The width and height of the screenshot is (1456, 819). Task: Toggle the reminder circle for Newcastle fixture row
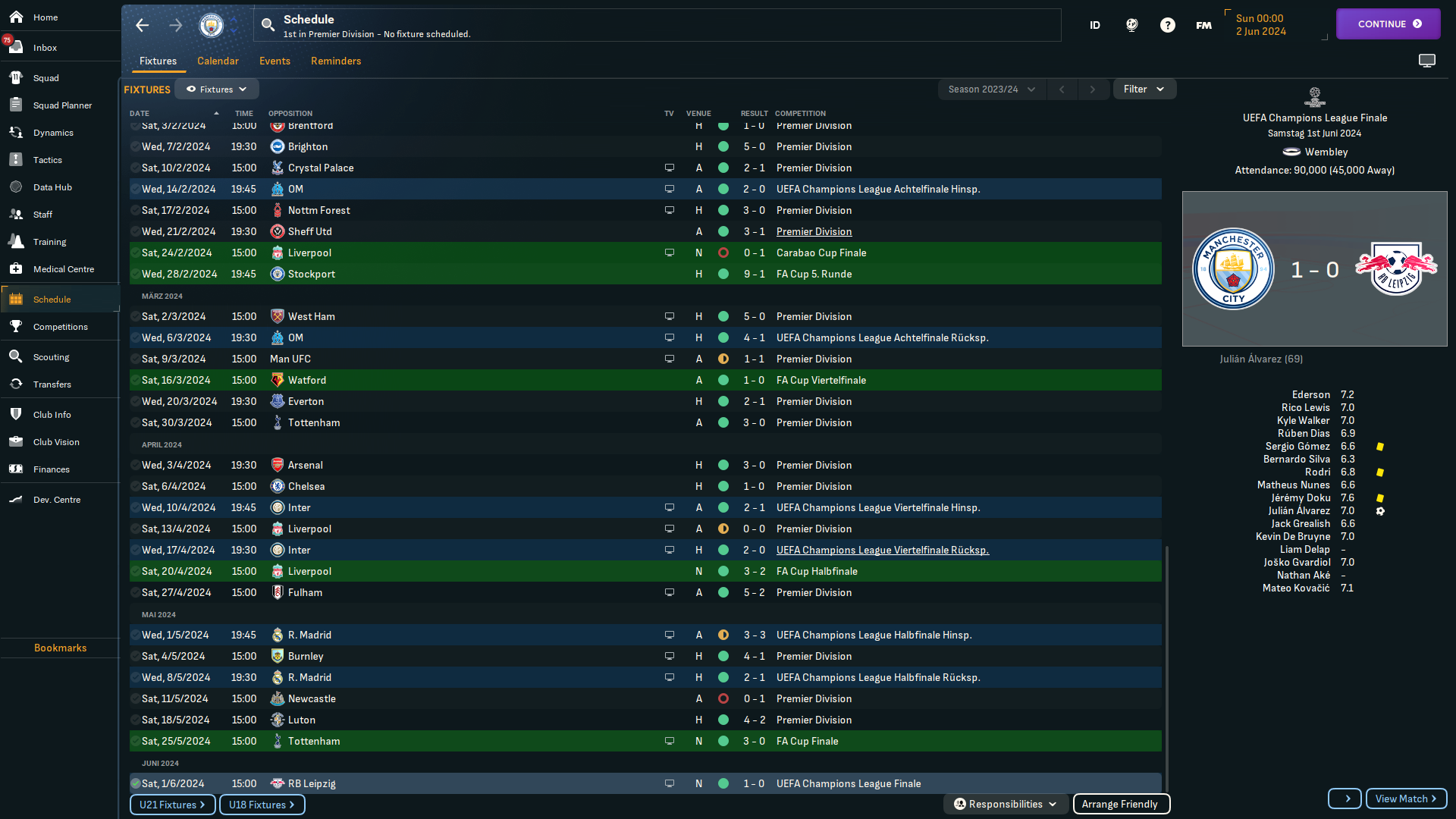pyautogui.click(x=136, y=698)
